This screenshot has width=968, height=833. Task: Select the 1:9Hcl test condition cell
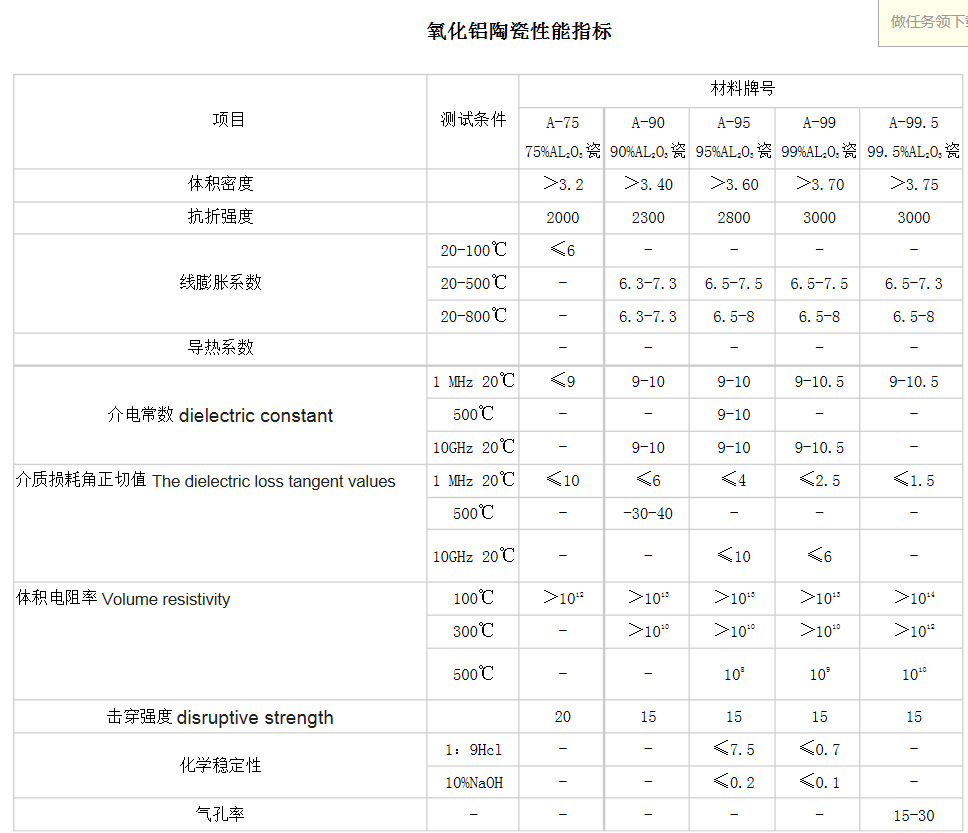click(x=473, y=749)
